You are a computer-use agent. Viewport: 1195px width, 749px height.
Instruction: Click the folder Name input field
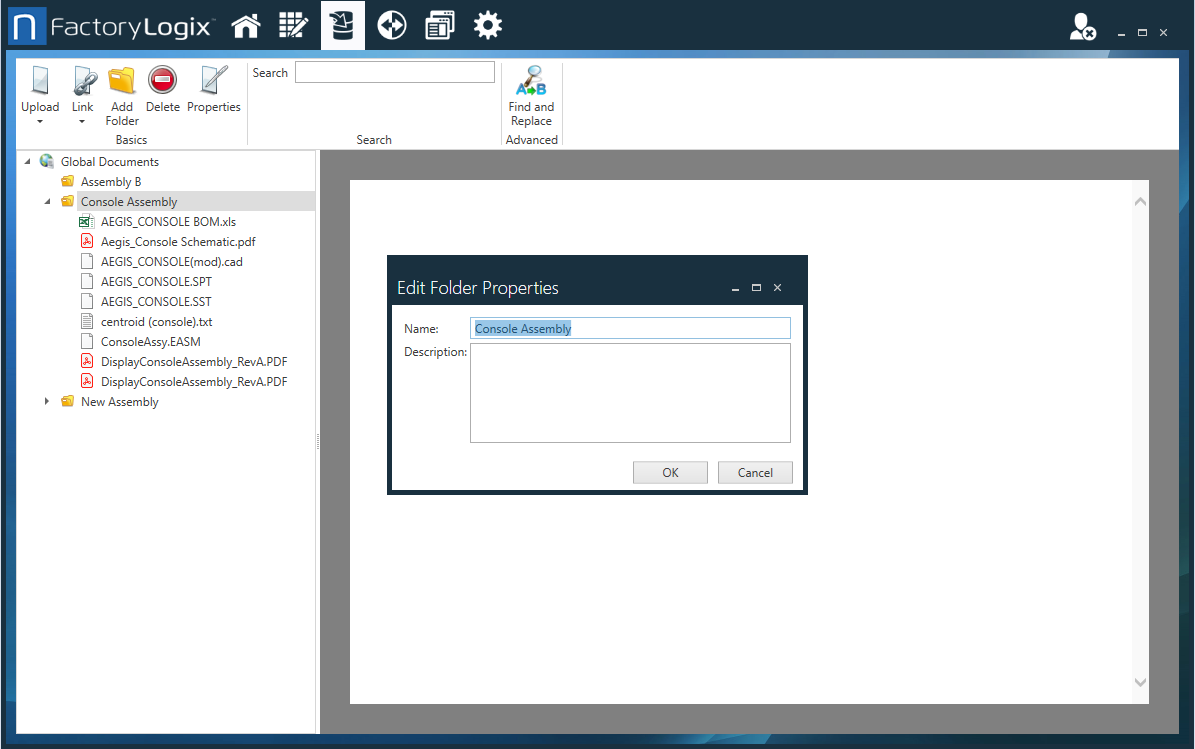630,328
